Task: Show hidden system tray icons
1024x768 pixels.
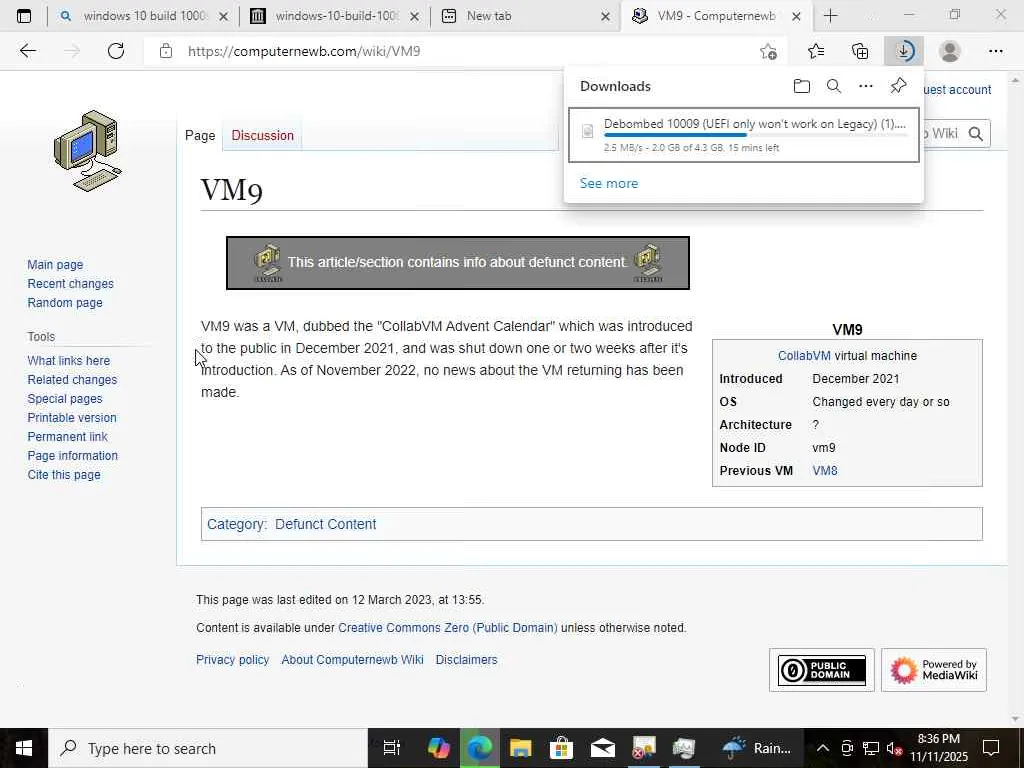Action: tap(823, 748)
